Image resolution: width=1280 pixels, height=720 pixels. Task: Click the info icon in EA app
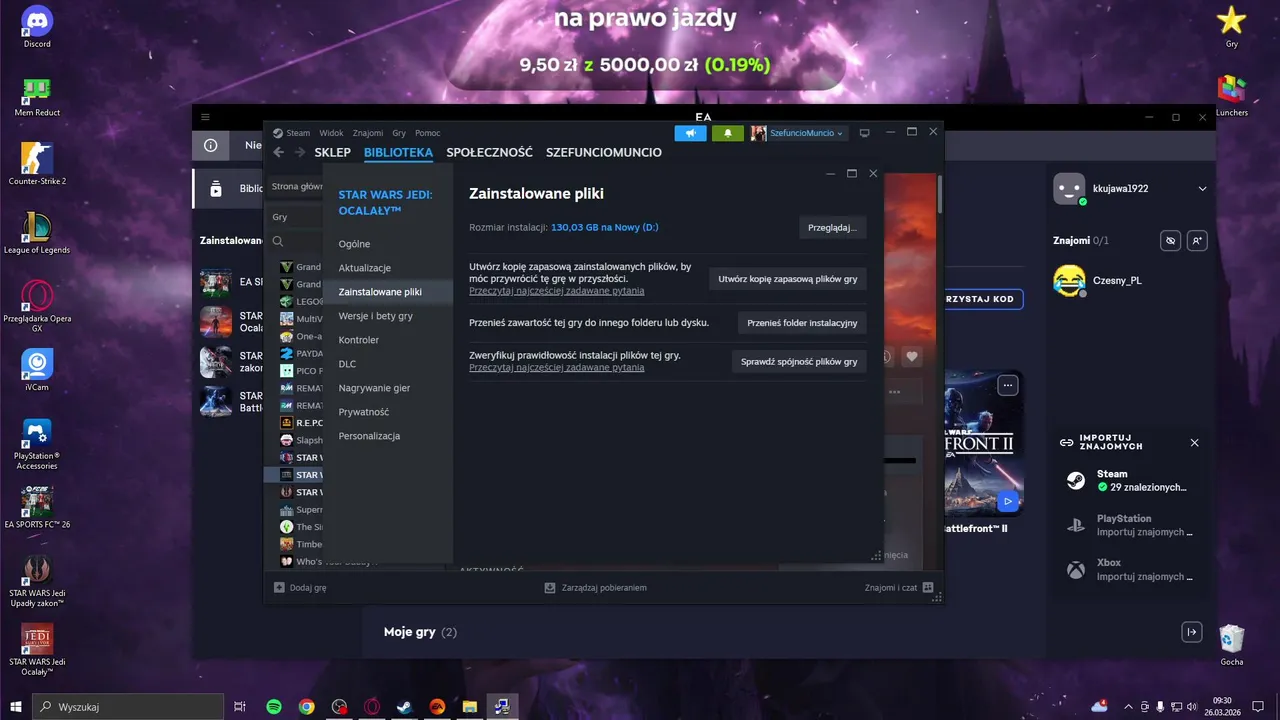[211, 145]
